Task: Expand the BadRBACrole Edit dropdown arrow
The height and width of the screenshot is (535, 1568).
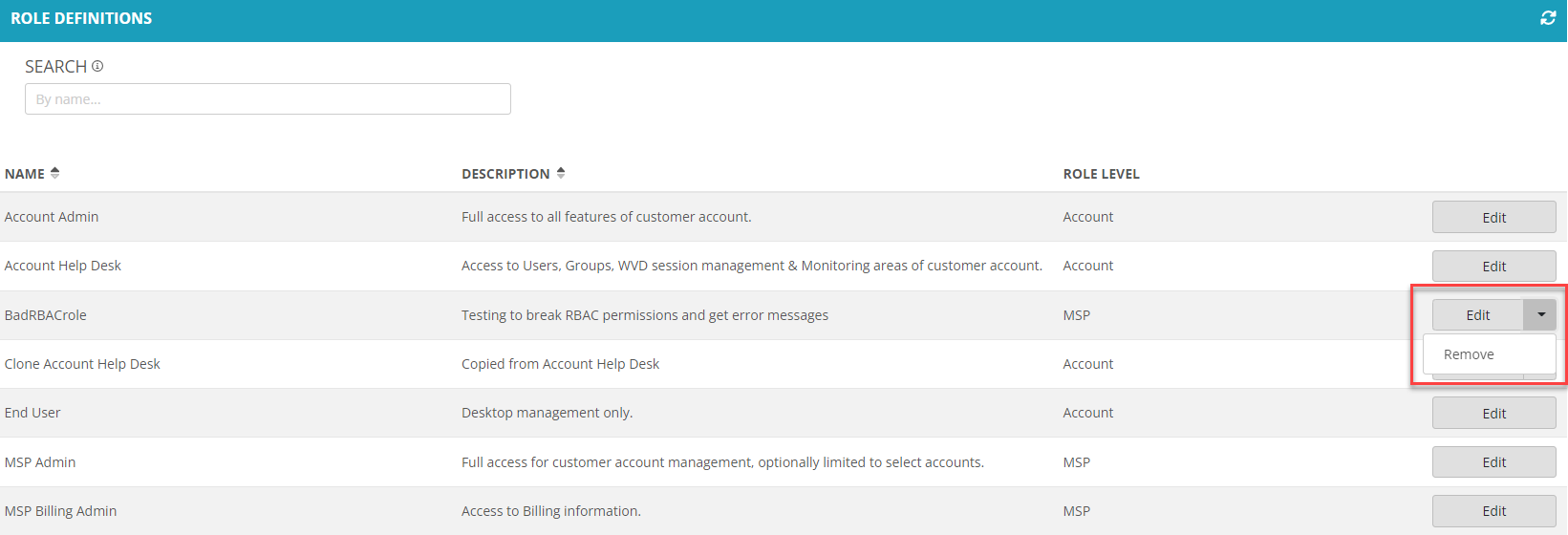Action: [x=1540, y=314]
